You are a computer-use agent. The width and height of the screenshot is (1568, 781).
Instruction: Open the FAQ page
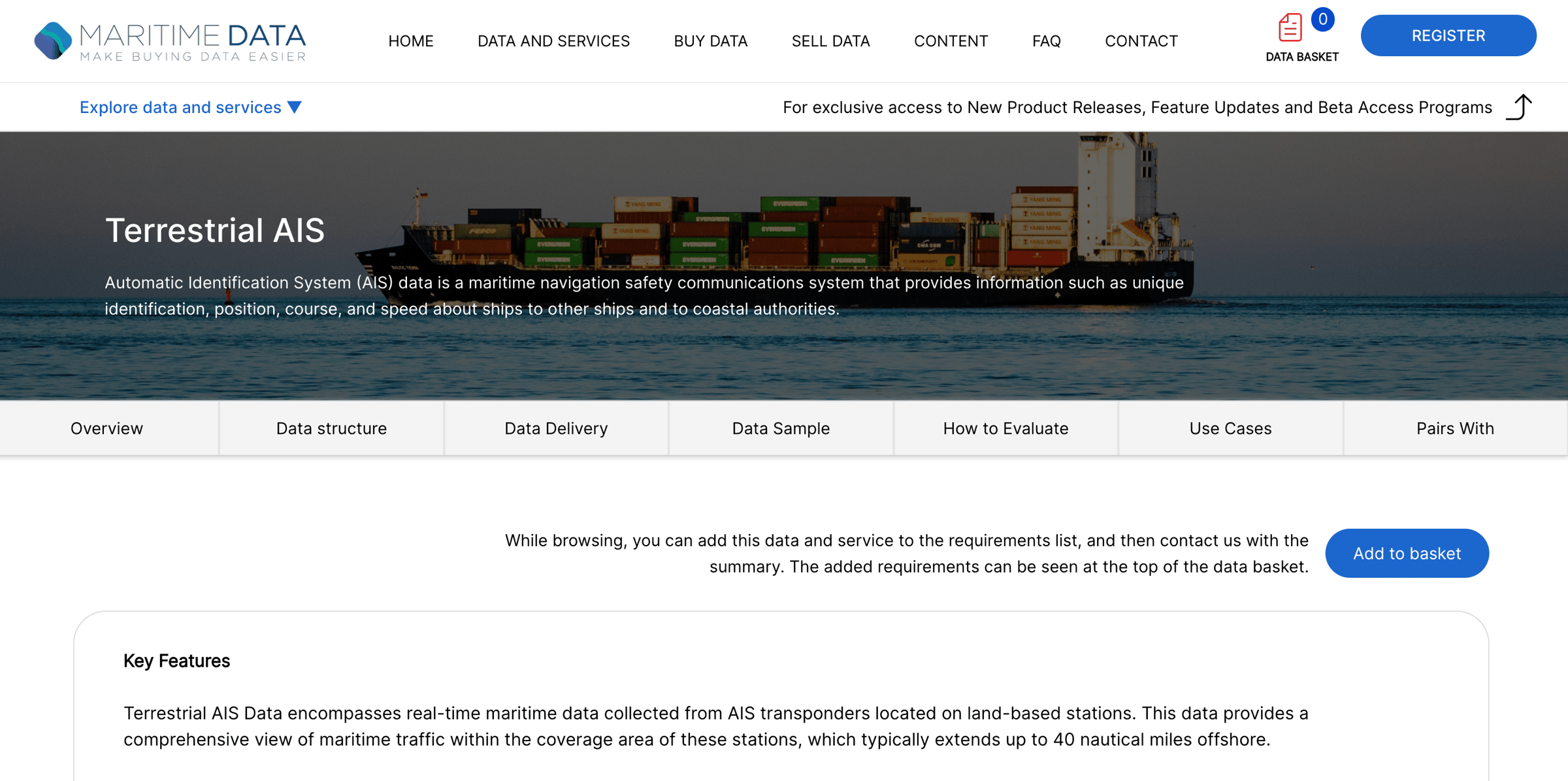(1046, 41)
